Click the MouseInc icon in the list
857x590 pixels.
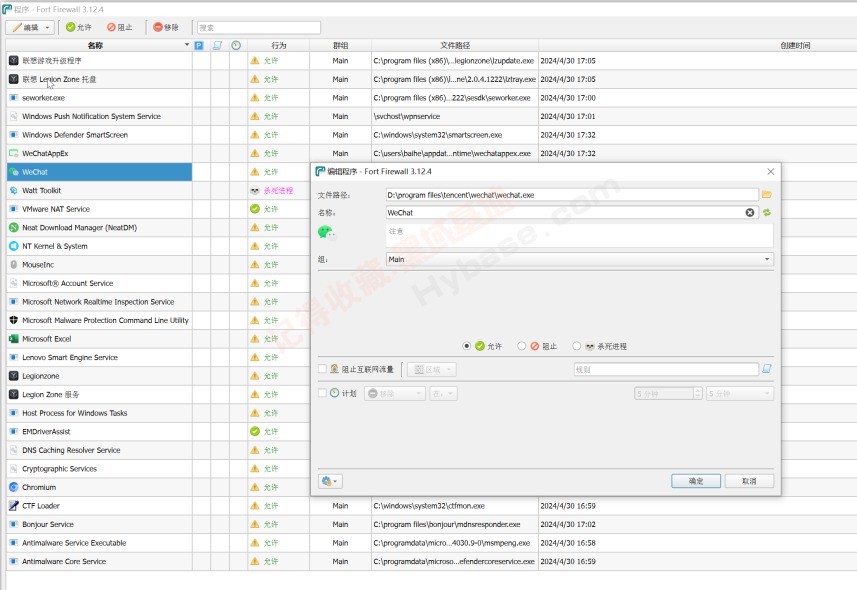click(x=14, y=265)
